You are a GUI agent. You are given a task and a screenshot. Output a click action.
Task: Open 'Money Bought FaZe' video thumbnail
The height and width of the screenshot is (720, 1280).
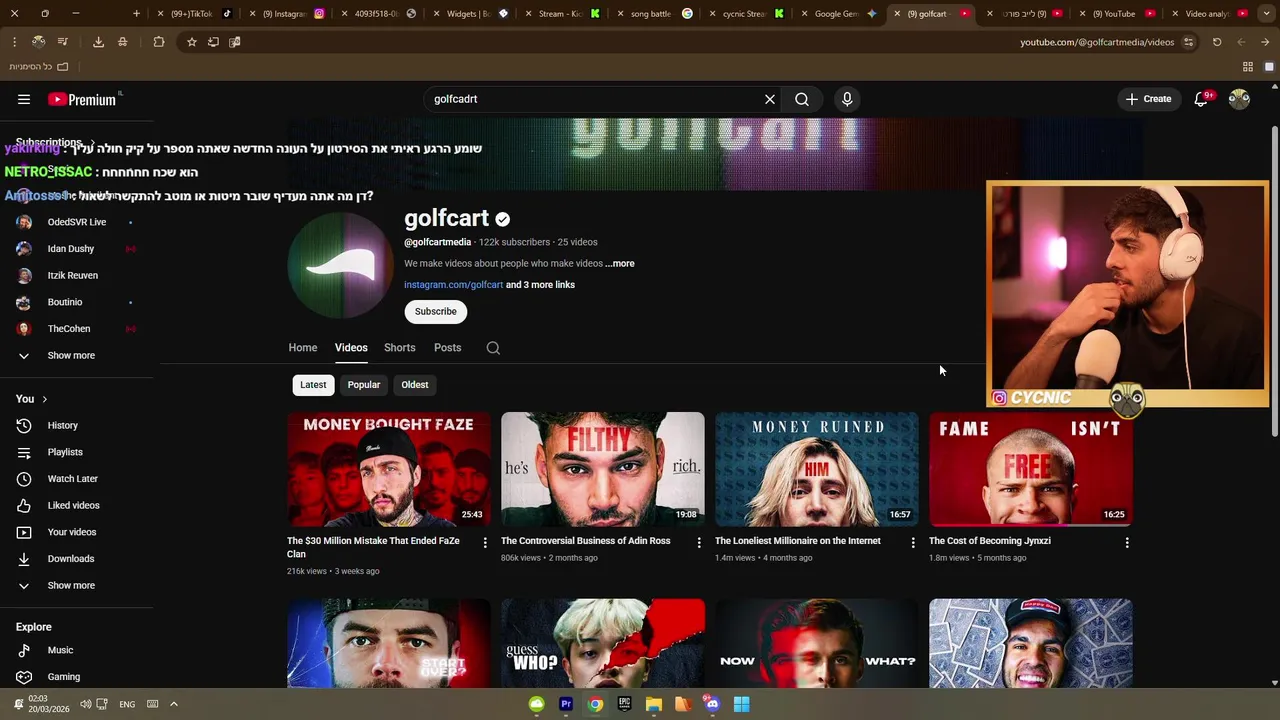tap(389, 469)
